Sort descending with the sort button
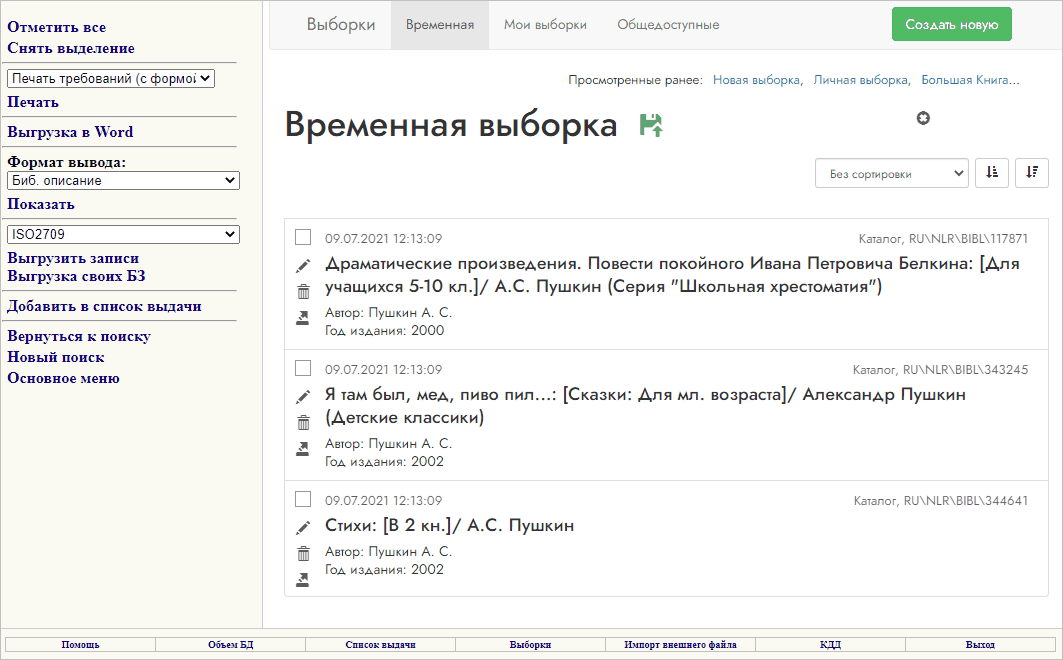The width and height of the screenshot is (1063, 660). (1031, 173)
